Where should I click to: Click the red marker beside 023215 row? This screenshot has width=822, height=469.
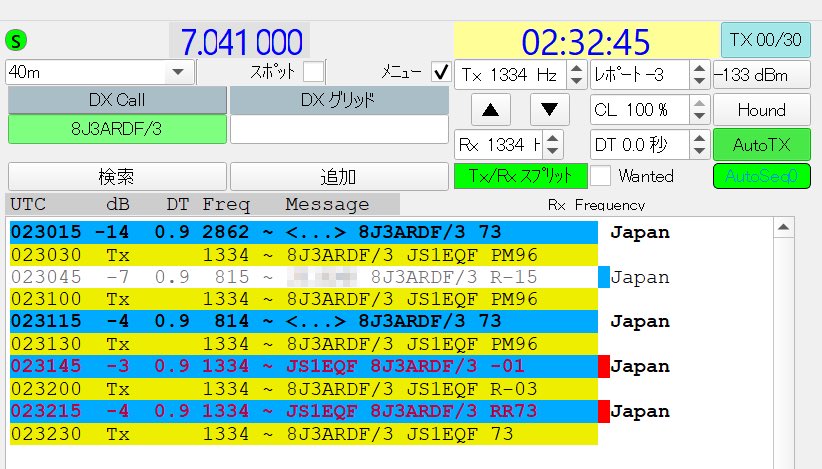click(x=604, y=411)
